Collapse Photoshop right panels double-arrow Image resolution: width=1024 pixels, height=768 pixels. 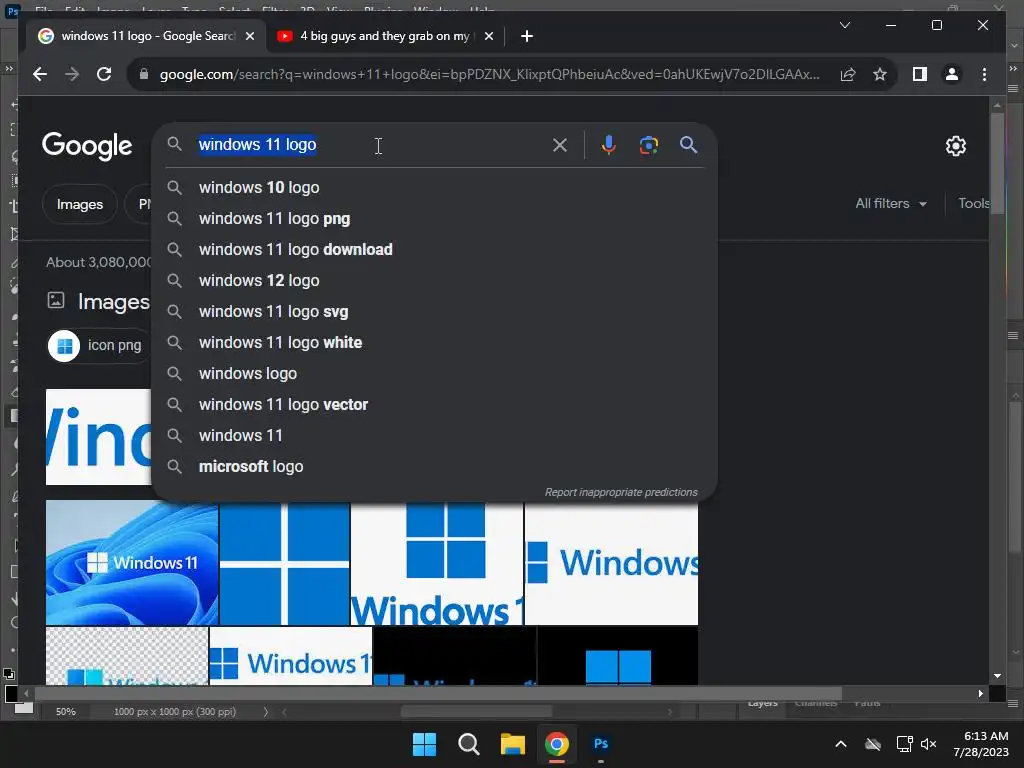(x=1014, y=68)
